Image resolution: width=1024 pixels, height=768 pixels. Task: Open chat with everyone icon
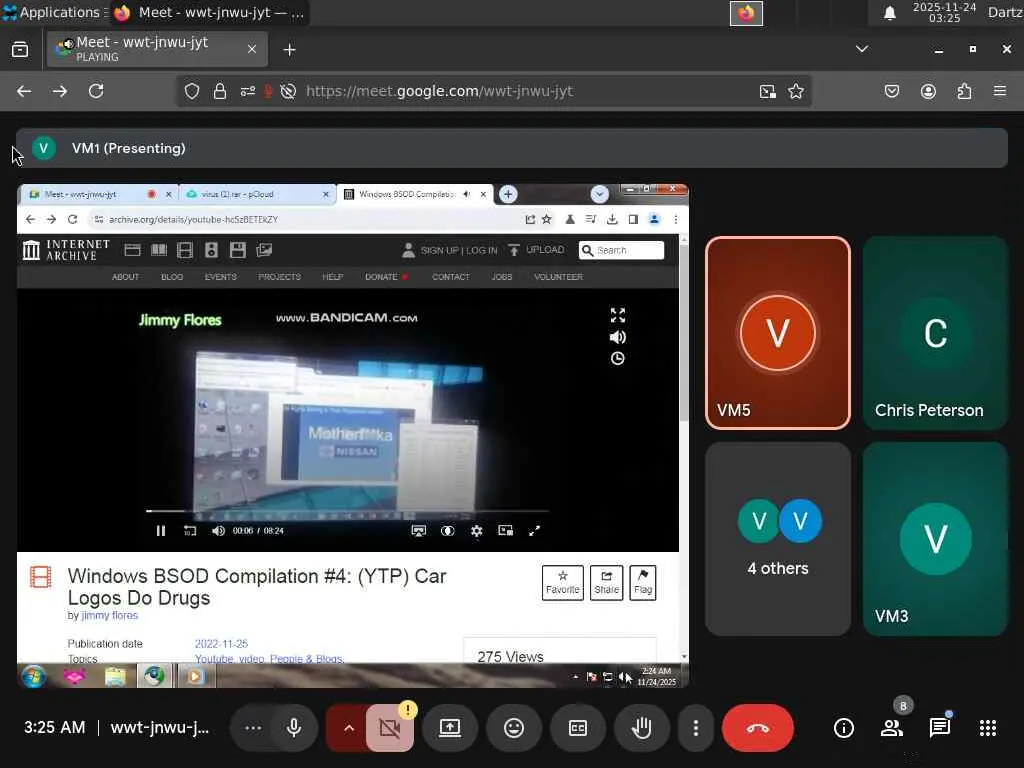[x=940, y=726]
